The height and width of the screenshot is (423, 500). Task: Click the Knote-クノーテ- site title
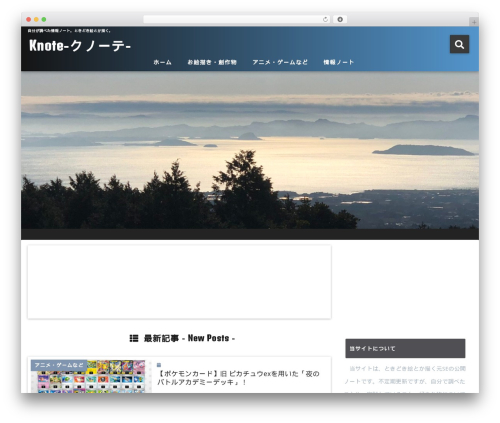80,46
